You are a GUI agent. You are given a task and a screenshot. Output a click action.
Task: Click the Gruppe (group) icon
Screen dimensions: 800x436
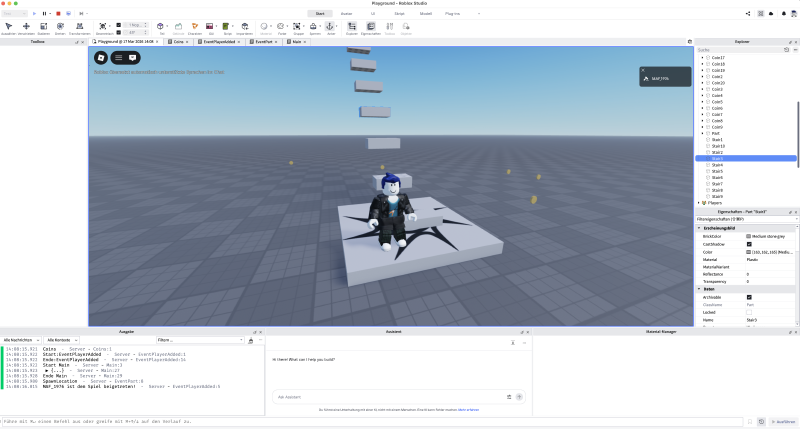coord(297,27)
